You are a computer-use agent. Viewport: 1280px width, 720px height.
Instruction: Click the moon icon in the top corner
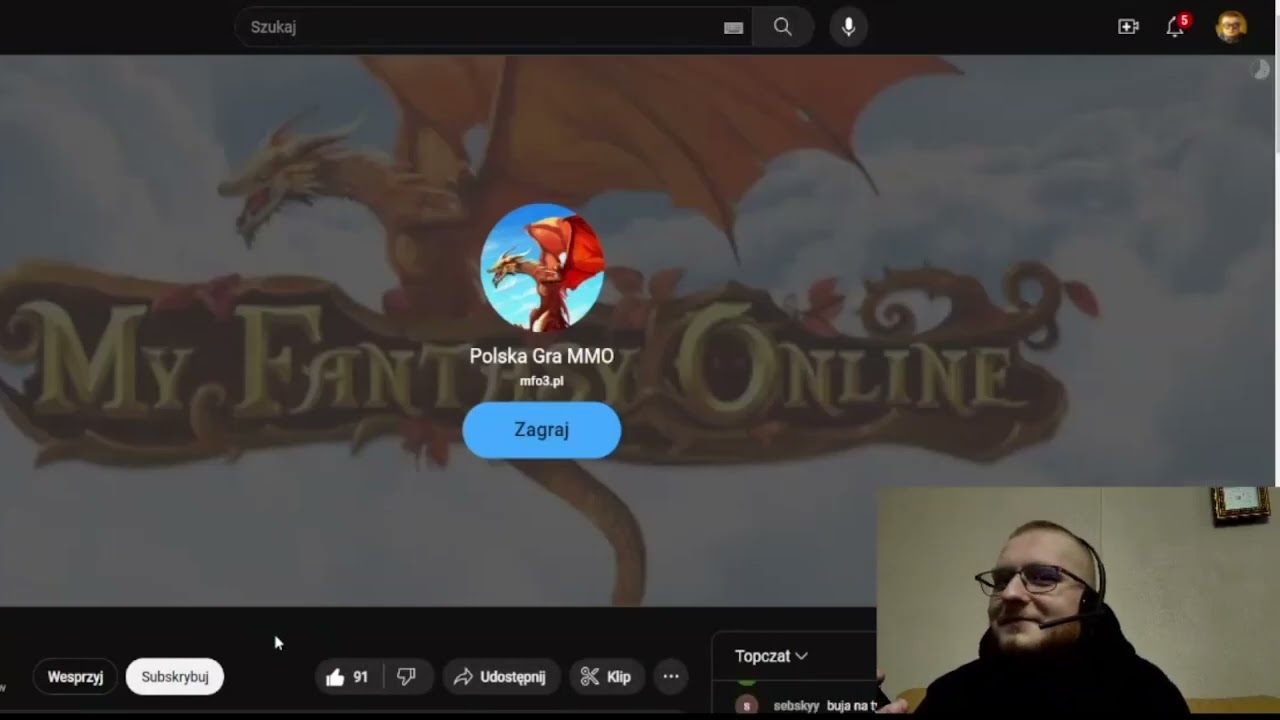click(x=1261, y=70)
